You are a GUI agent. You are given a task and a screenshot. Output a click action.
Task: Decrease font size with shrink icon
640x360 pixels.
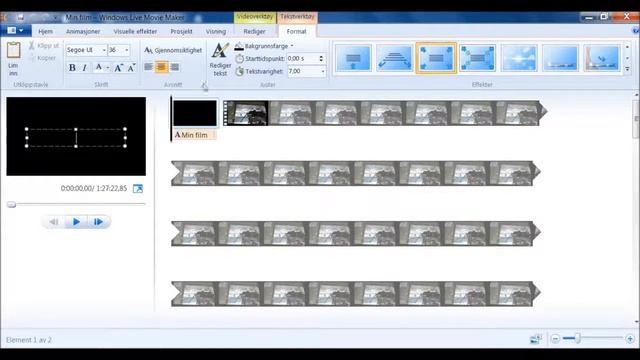(x=131, y=67)
